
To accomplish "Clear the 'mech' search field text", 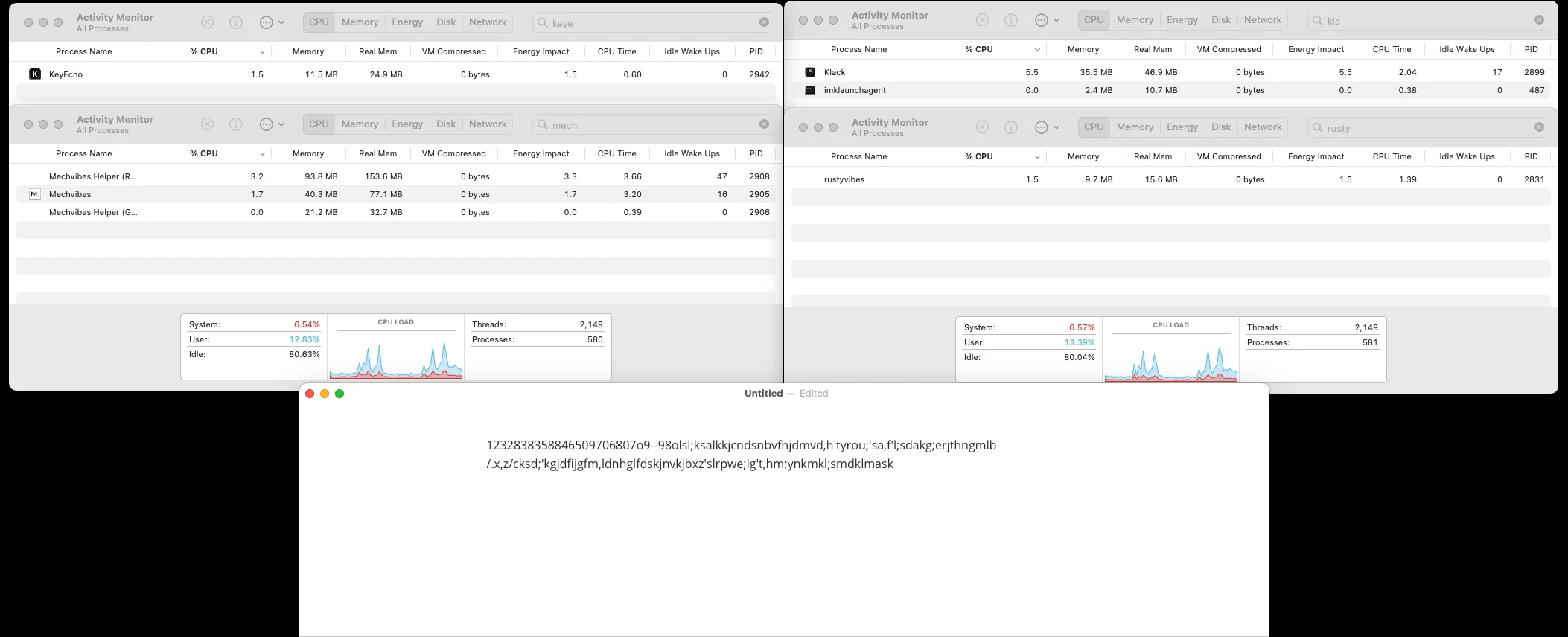I will (764, 124).
